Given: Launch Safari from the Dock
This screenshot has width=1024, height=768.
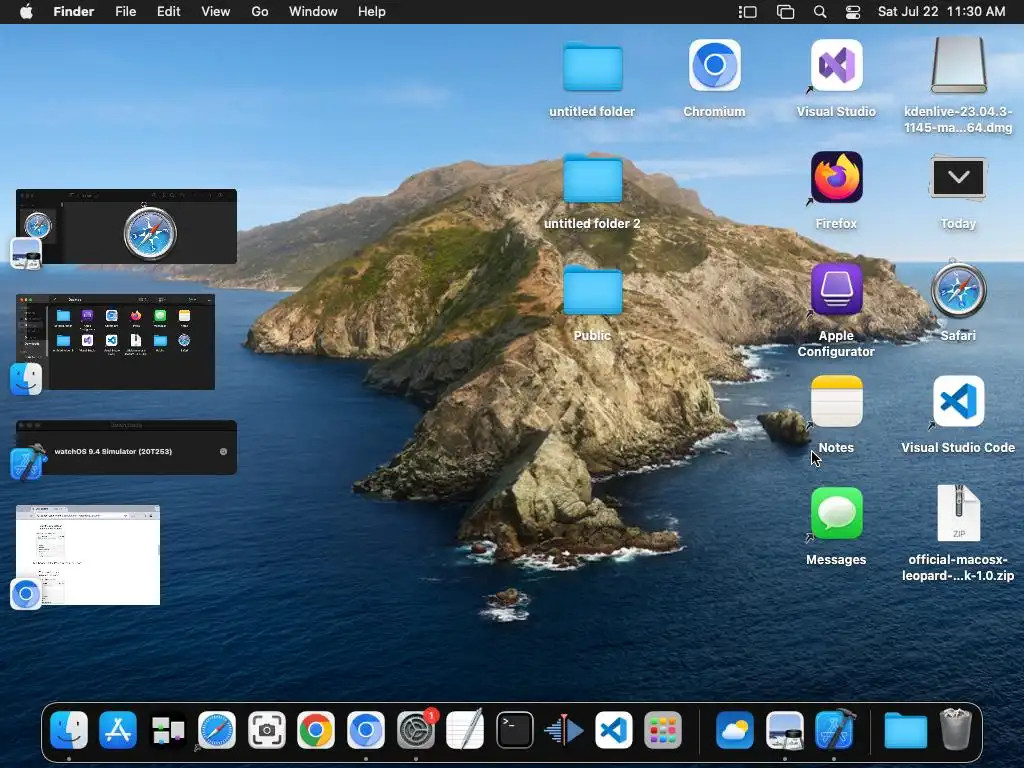Looking at the screenshot, I should [x=217, y=729].
